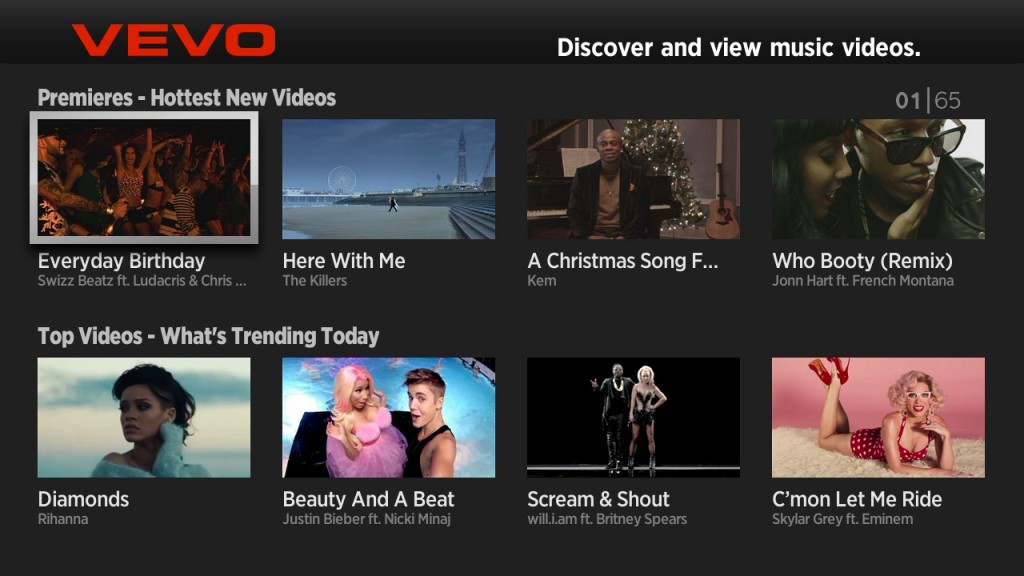Select the C'mon Let Me Ride thumbnail
The height and width of the screenshot is (576, 1024).
coord(878,417)
